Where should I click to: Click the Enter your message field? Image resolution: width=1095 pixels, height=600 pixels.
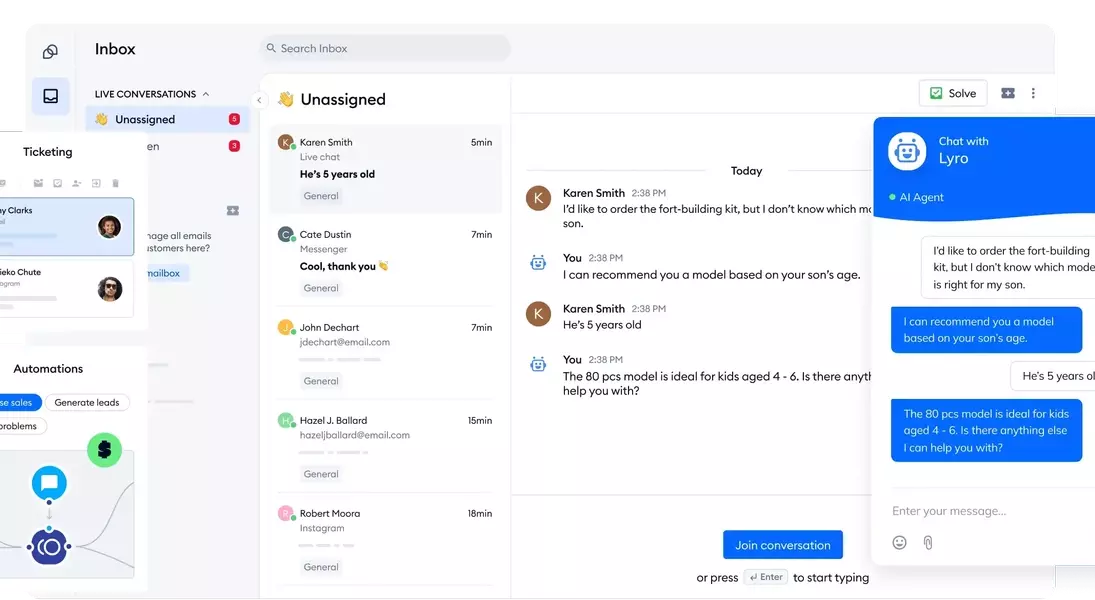coord(970,511)
